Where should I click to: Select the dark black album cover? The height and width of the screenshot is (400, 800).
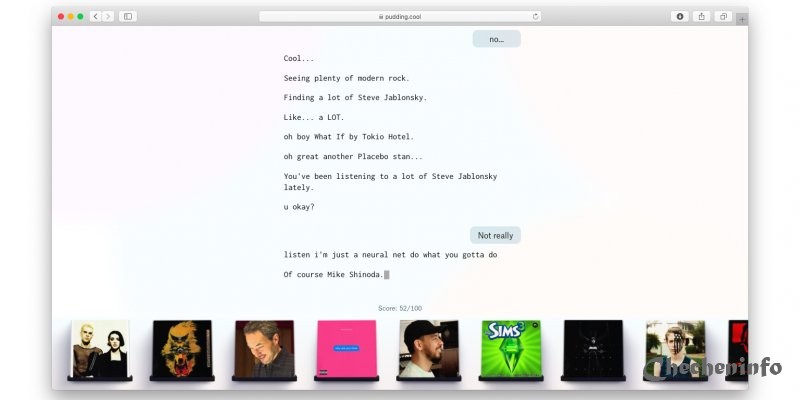coord(593,349)
